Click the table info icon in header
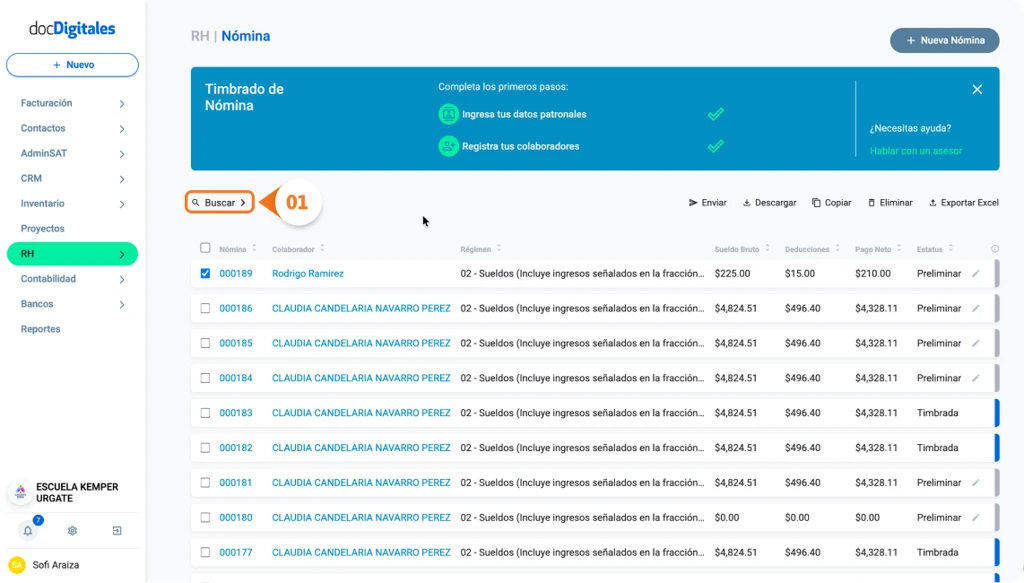 tap(995, 249)
